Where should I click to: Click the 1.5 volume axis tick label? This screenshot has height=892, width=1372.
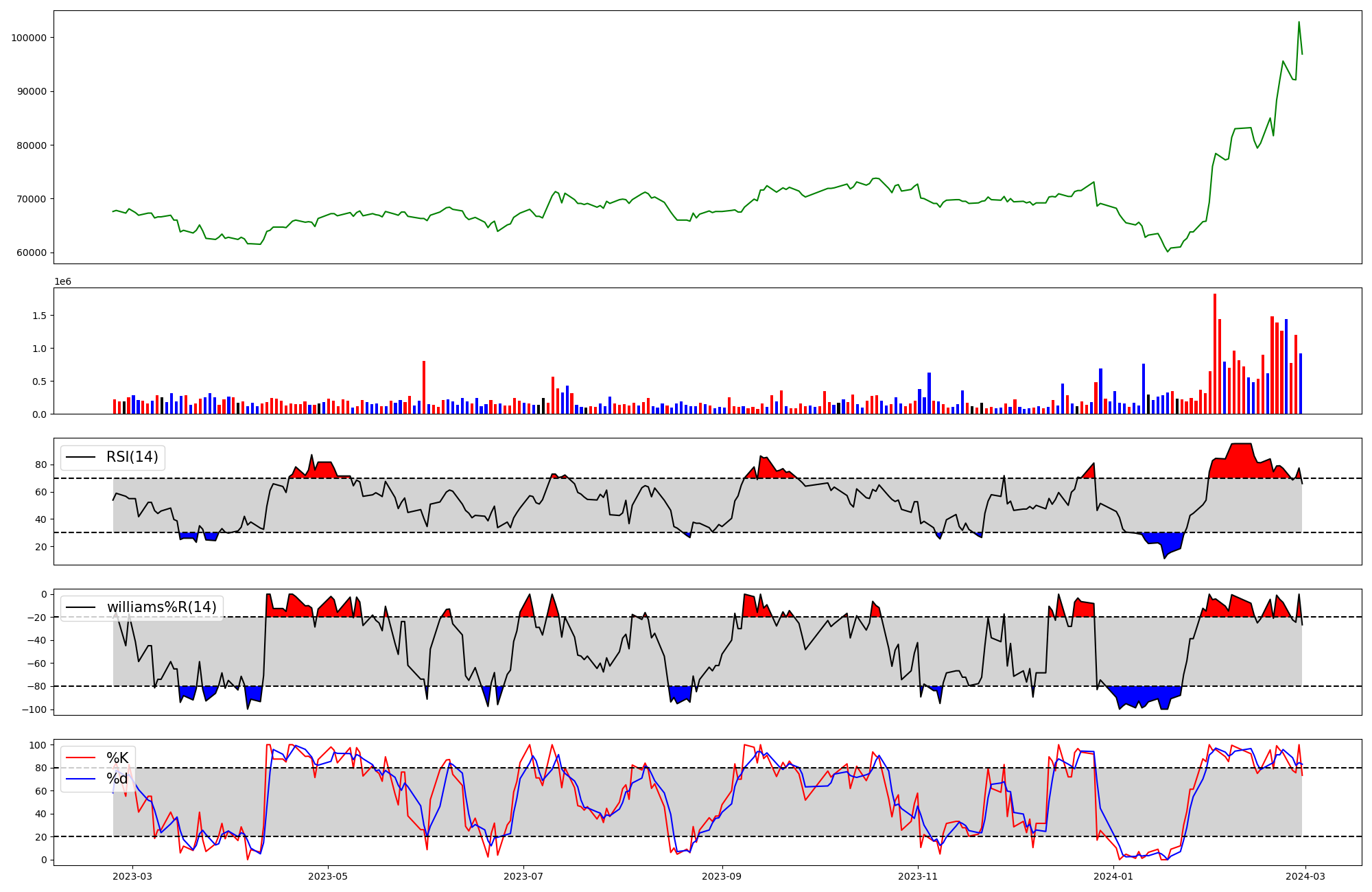40,316
